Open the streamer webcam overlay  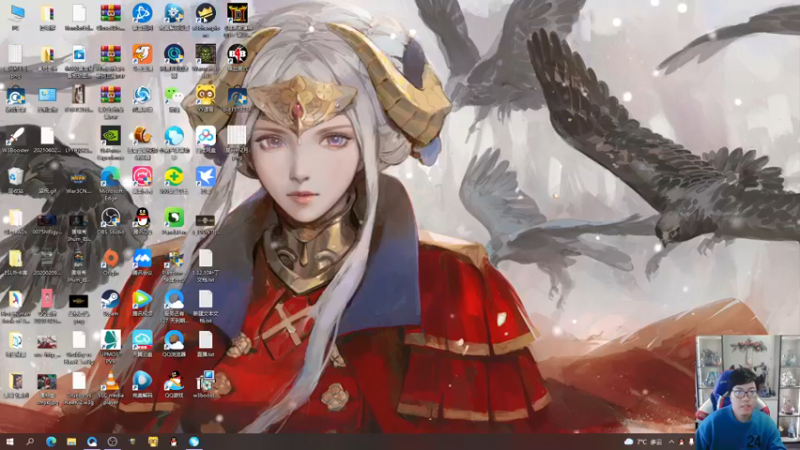pyautogui.click(x=747, y=392)
